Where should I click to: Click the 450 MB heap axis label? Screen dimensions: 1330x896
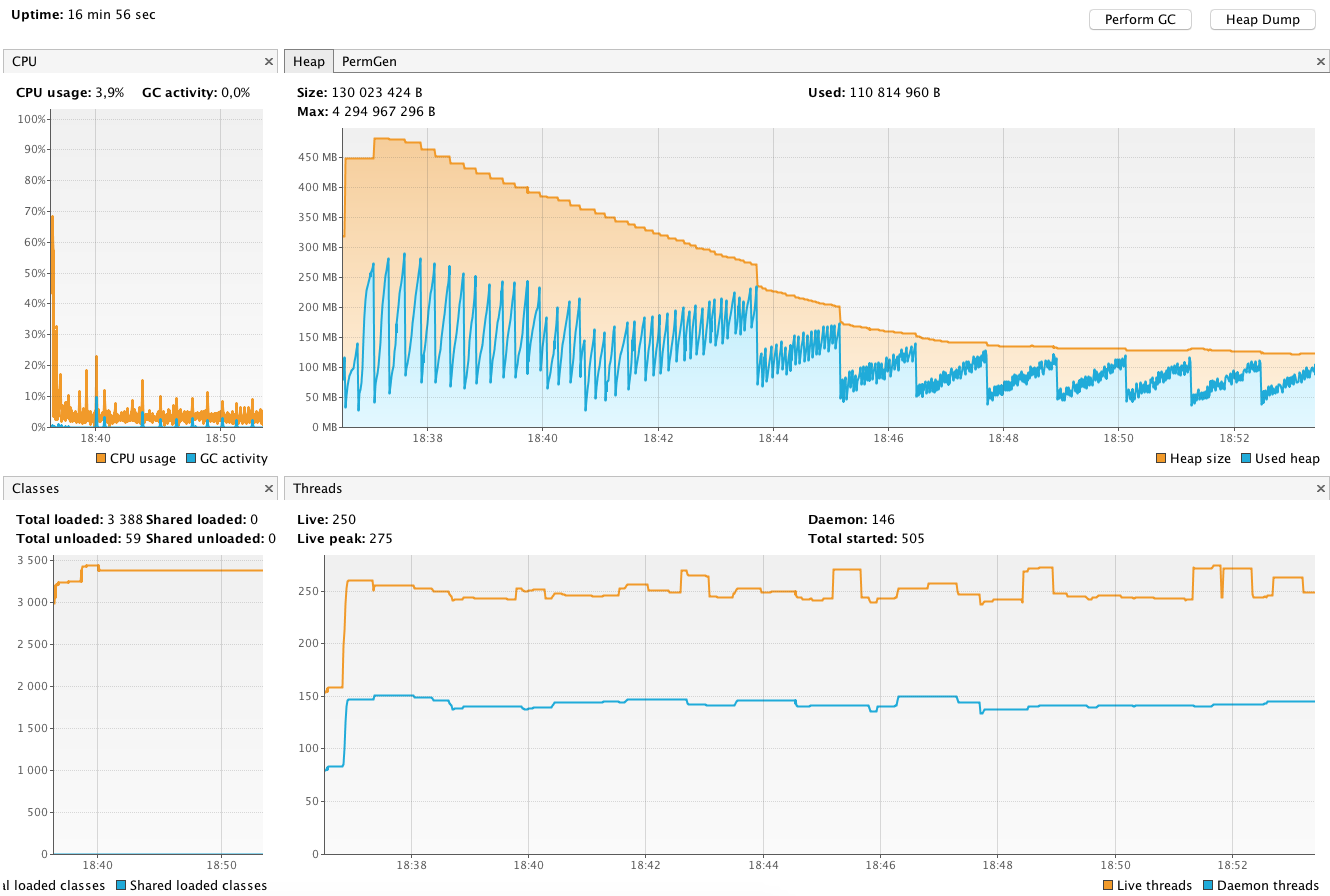(317, 157)
